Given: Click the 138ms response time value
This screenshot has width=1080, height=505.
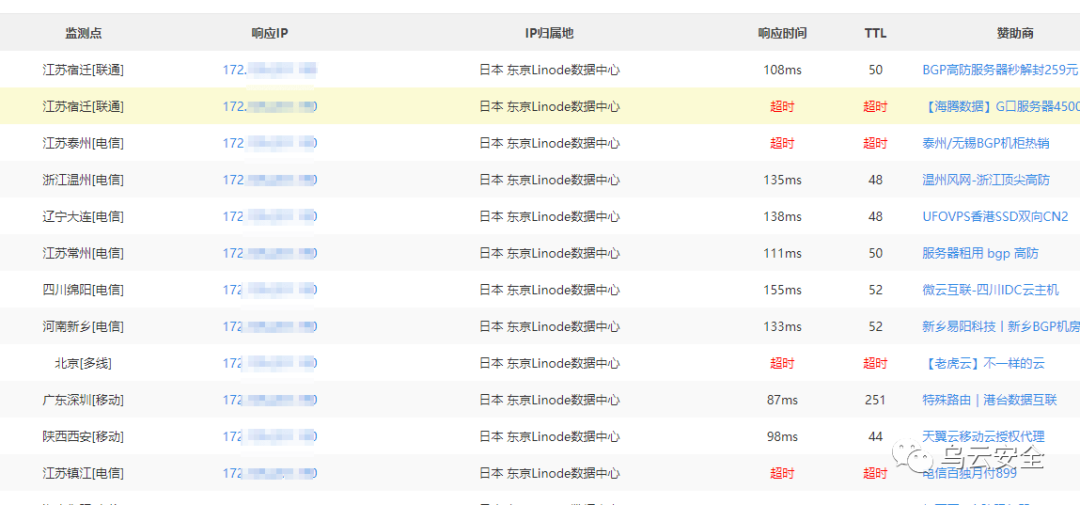Looking at the screenshot, I should pyautogui.click(x=782, y=216).
